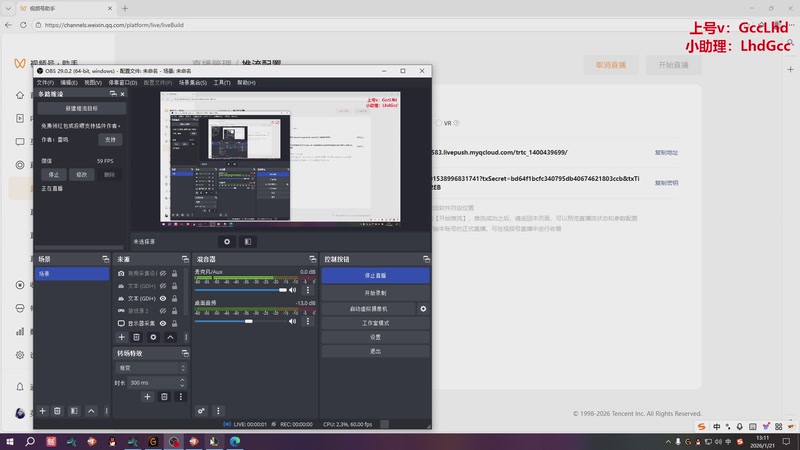Open the Edit menu in OBS
Screen dimensions: 800x450
click(69, 83)
